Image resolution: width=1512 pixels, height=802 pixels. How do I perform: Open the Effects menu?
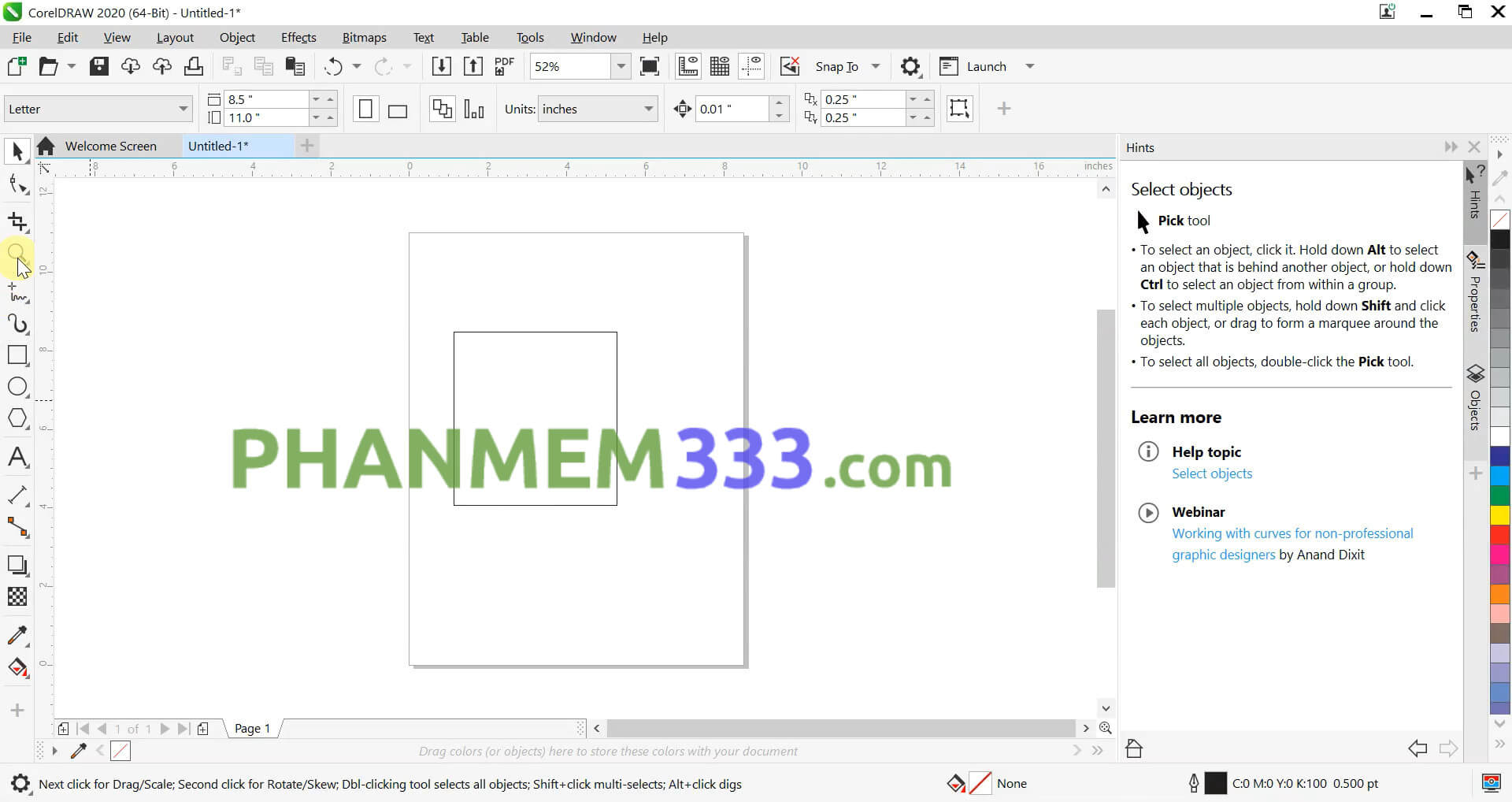298,37
